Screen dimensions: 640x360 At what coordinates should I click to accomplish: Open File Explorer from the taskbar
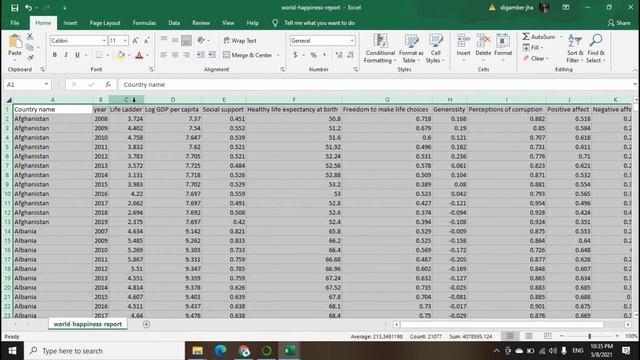tap(198, 351)
